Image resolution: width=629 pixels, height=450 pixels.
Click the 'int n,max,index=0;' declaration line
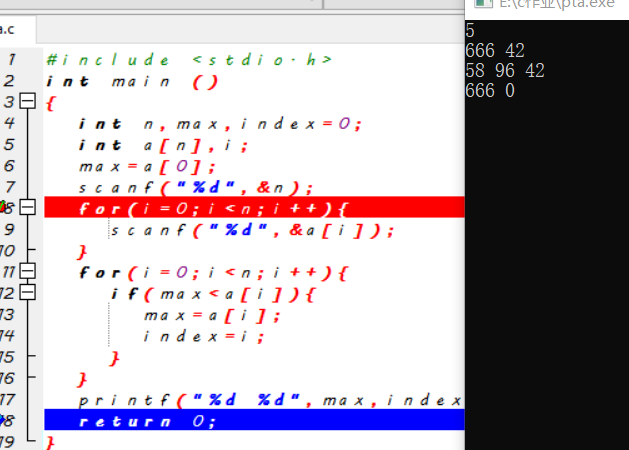(x=220, y=124)
